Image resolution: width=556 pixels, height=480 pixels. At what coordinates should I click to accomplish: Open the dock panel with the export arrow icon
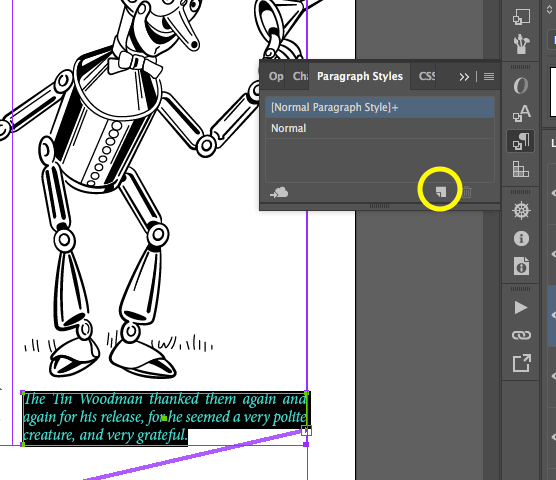point(521,363)
